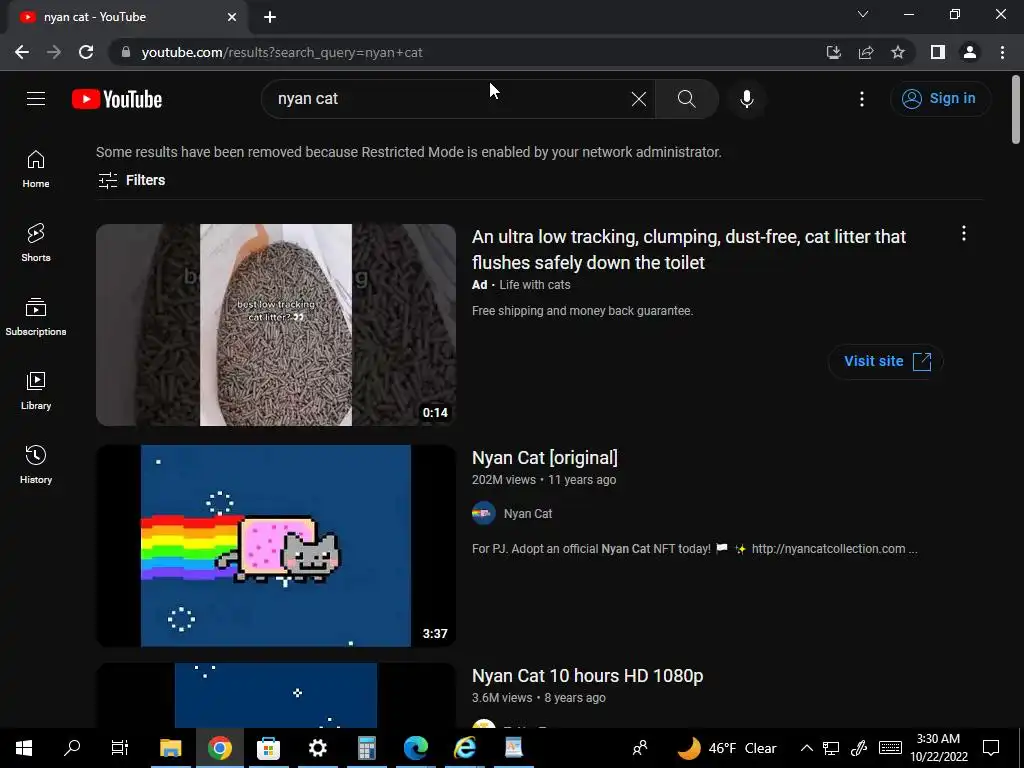Show hidden system tray icons
This screenshot has width=1024, height=768.
[807, 748]
